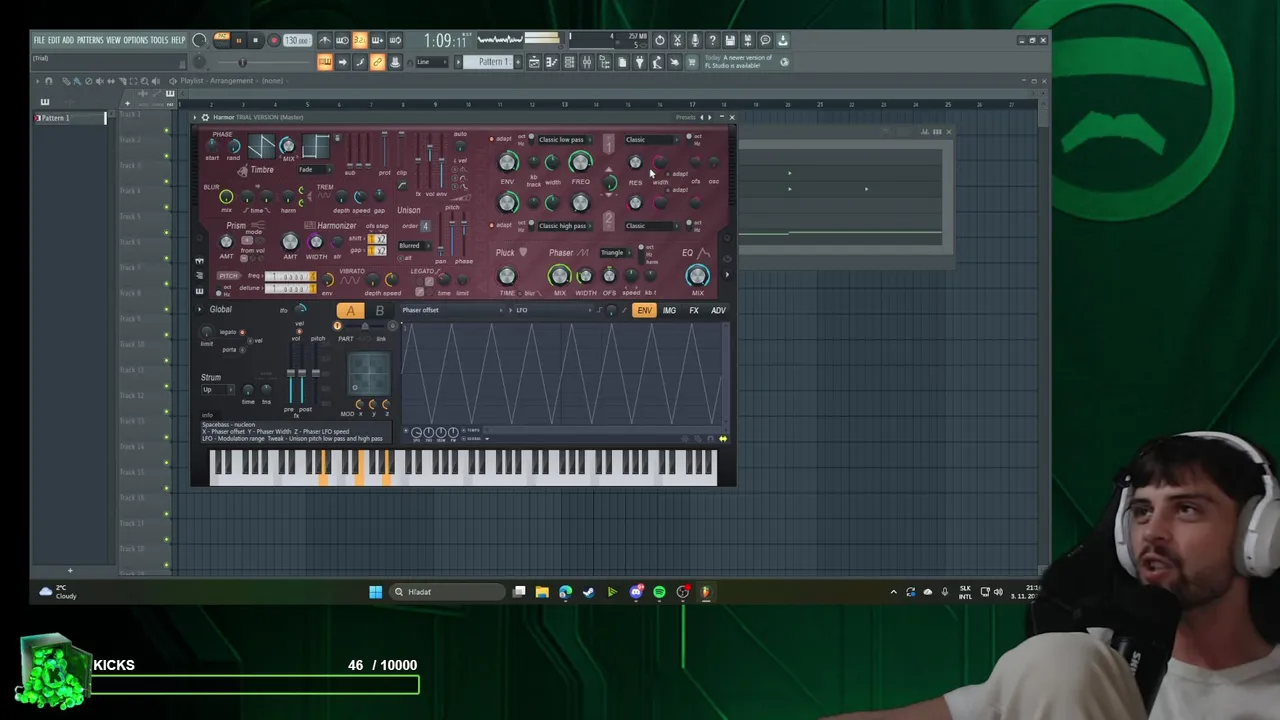Screen dimensions: 1280x720
Task: Open the PATTERNS menu
Action: click(x=90, y=40)
